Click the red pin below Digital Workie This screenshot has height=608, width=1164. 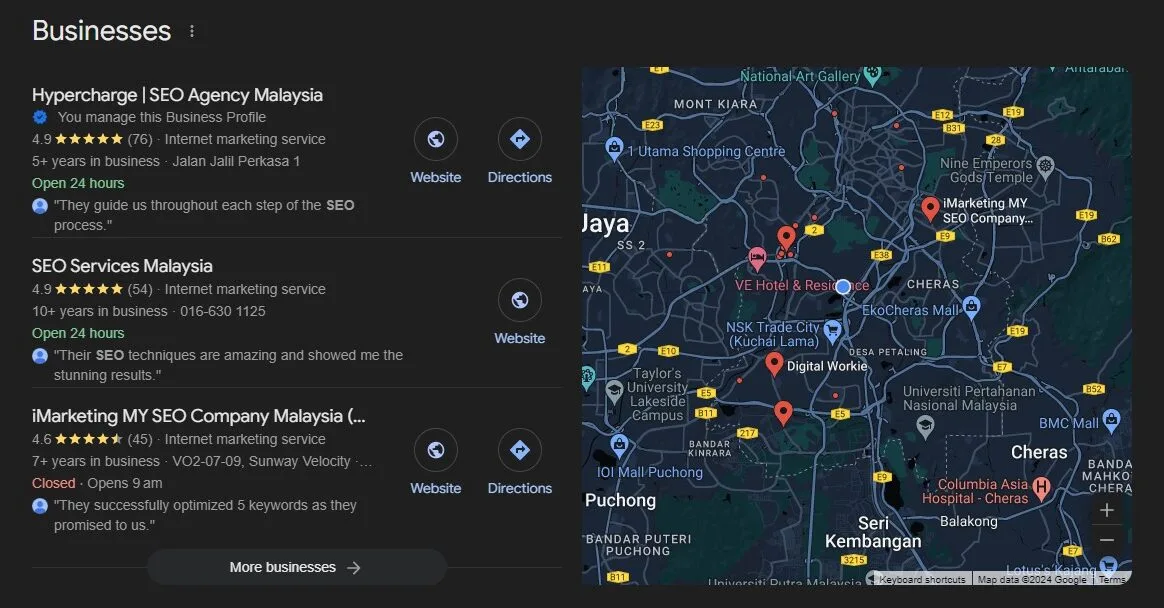(783, 412)
